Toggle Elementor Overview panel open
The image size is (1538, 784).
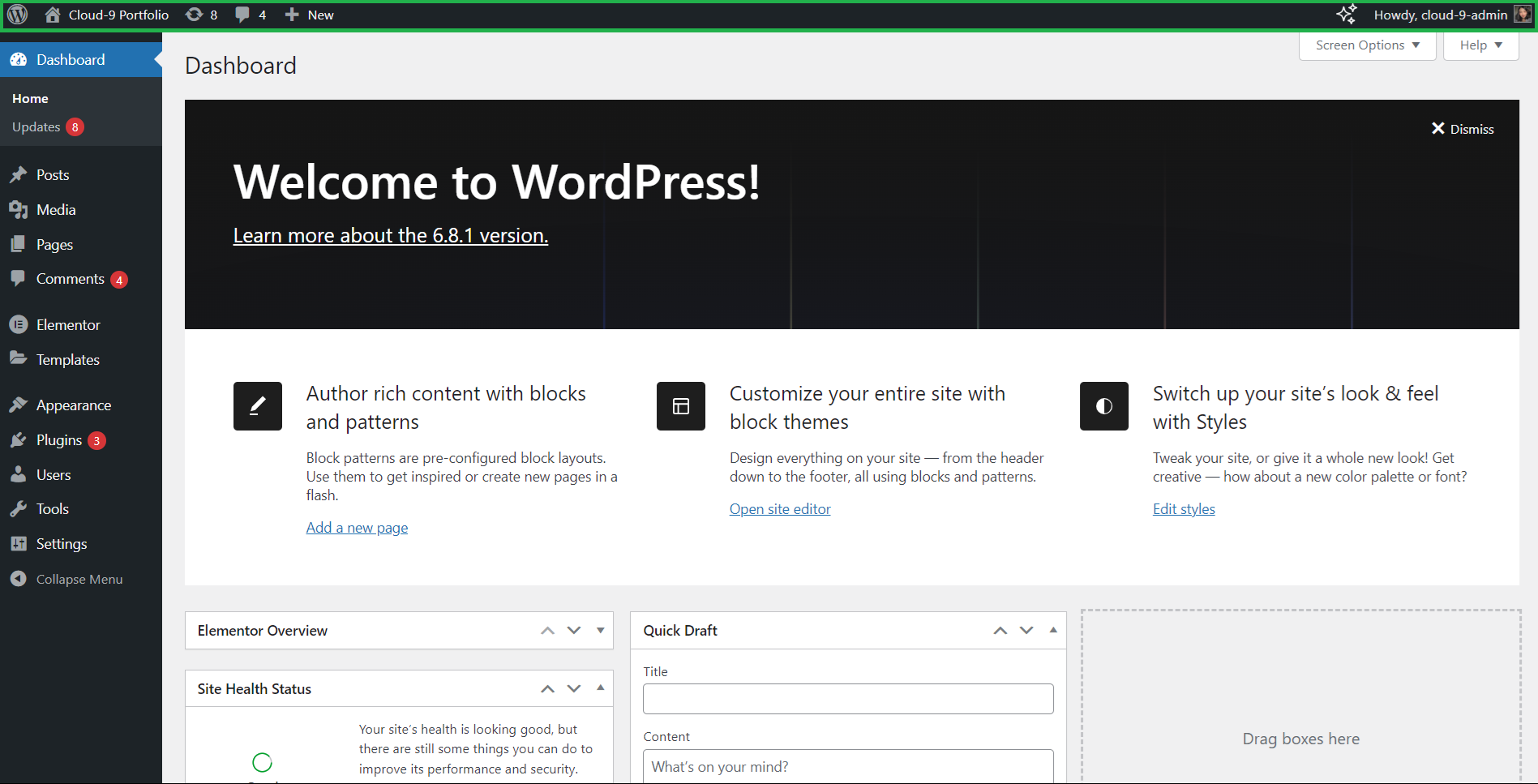coord(601,630)
